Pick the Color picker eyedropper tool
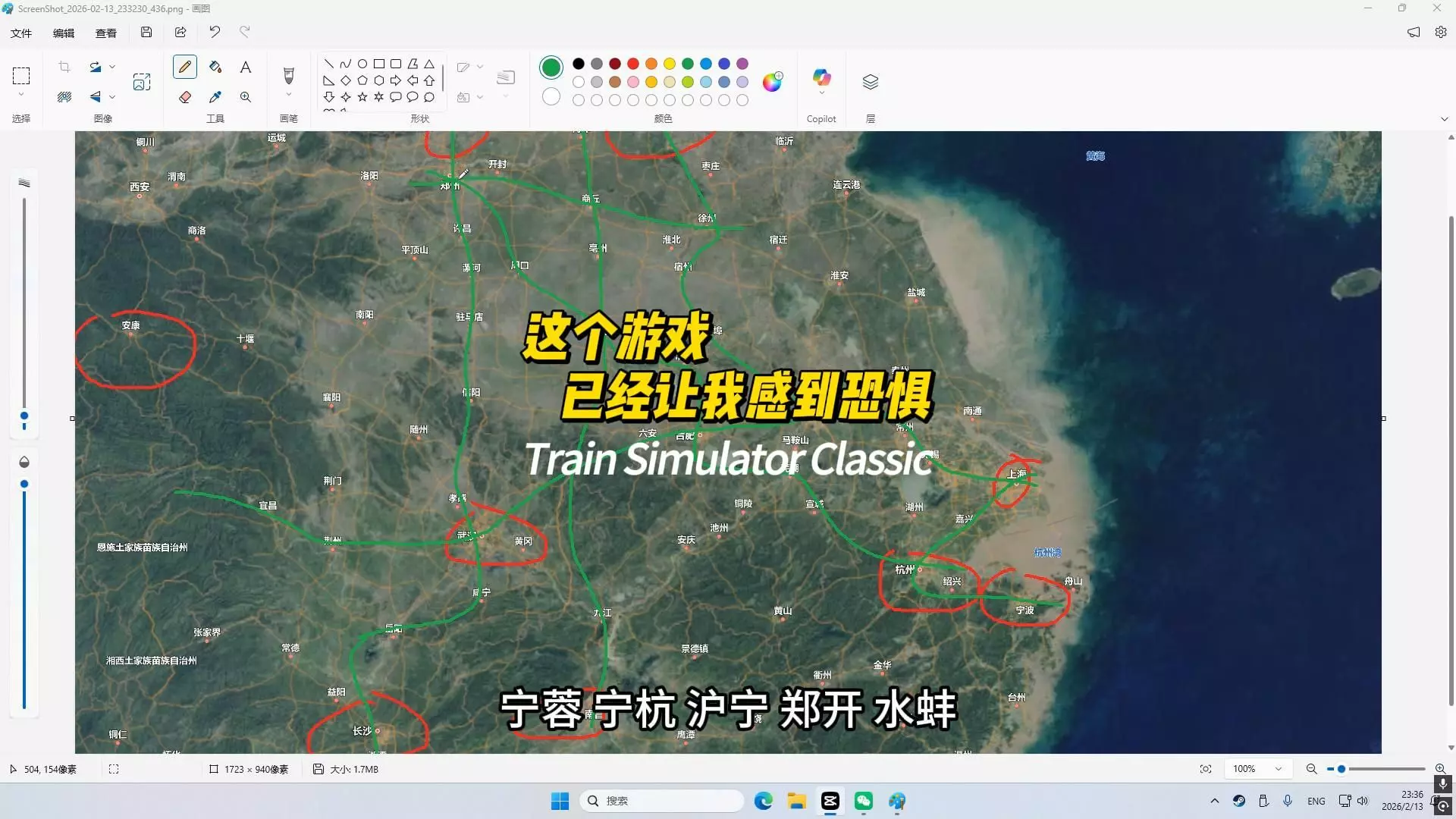 [215, 97]
